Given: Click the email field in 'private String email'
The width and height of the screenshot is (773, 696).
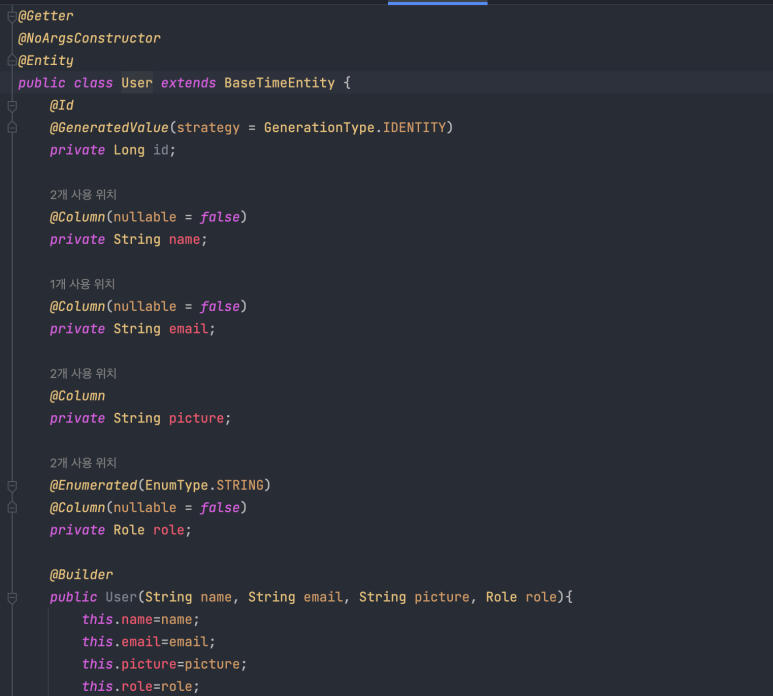Looking at the screenshot, I should (x=188, y=329).
